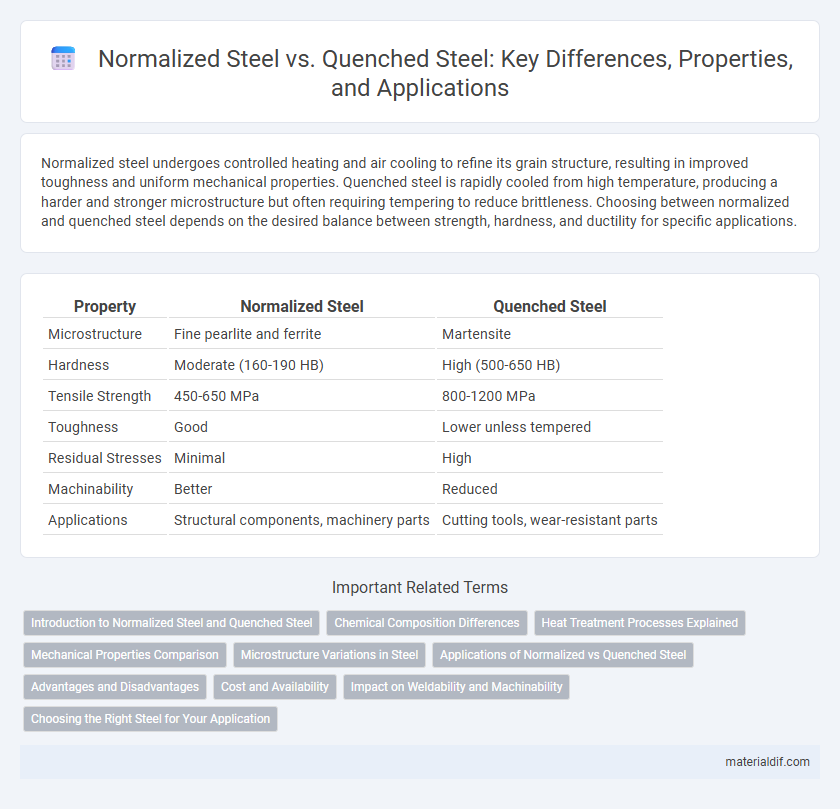Viewport: 840px width, 809px height.
Task: Click the introductory summary paragraph
Action: tap(420, 192)
